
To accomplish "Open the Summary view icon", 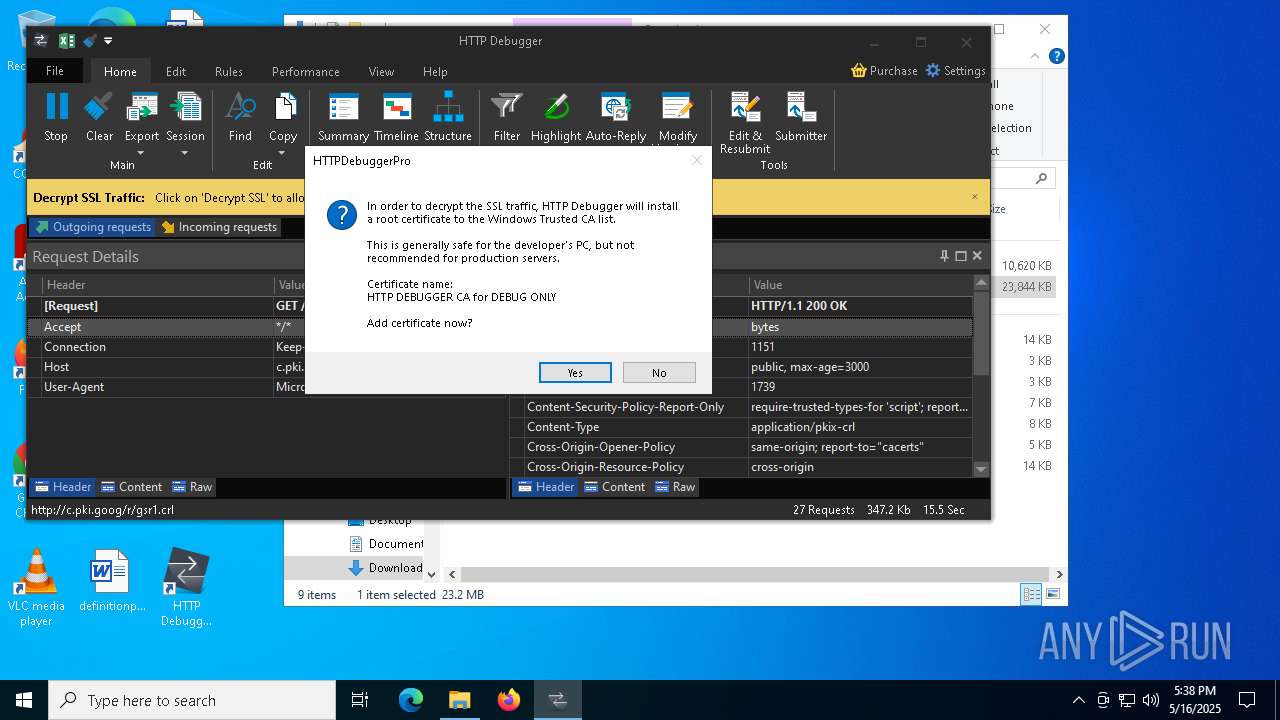I will 343,107.
